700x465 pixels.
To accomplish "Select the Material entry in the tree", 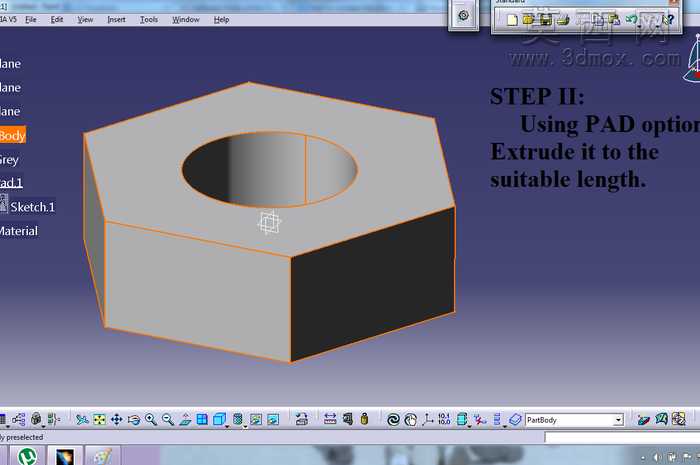I will coord(19,231).
